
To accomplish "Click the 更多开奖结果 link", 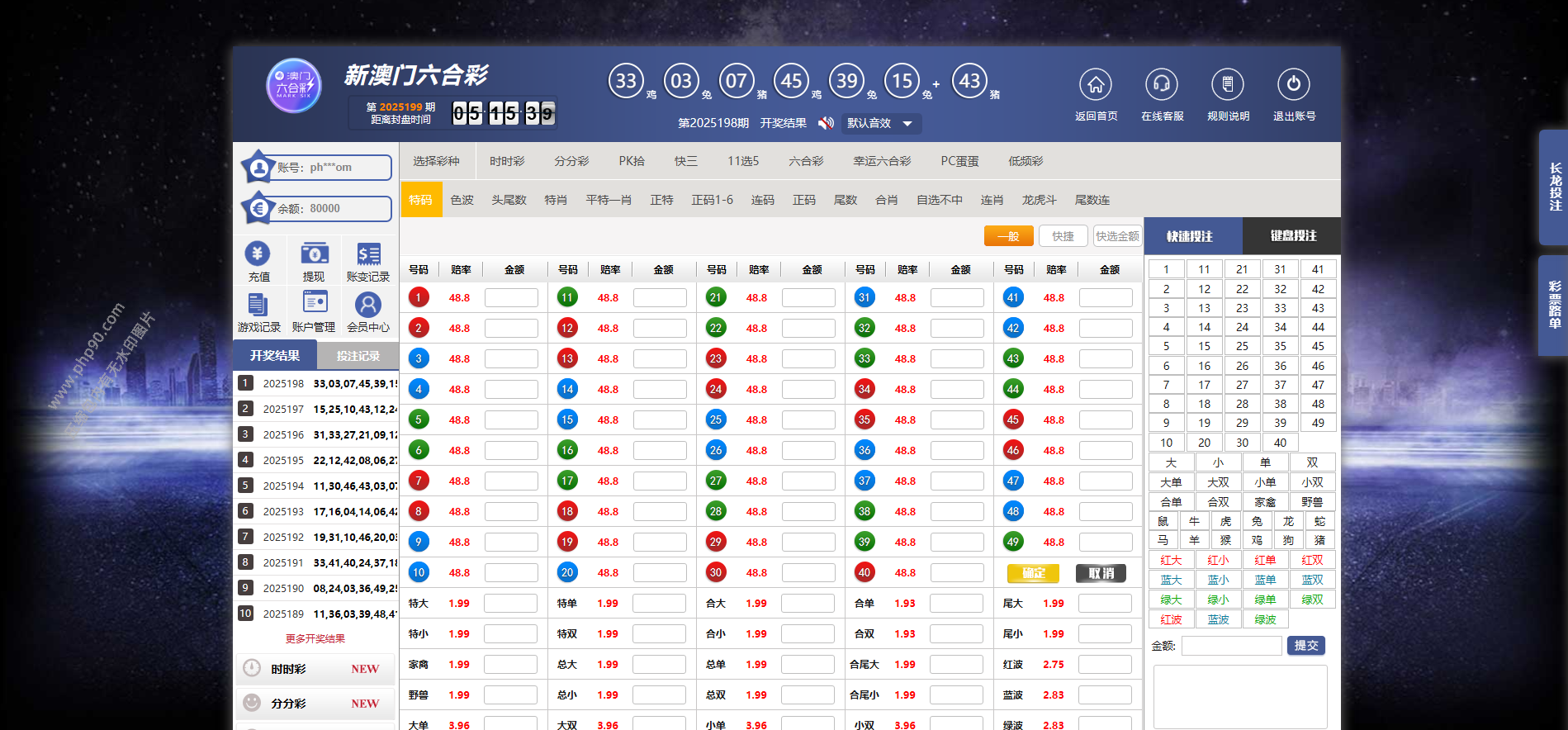I will coord(315,638).
